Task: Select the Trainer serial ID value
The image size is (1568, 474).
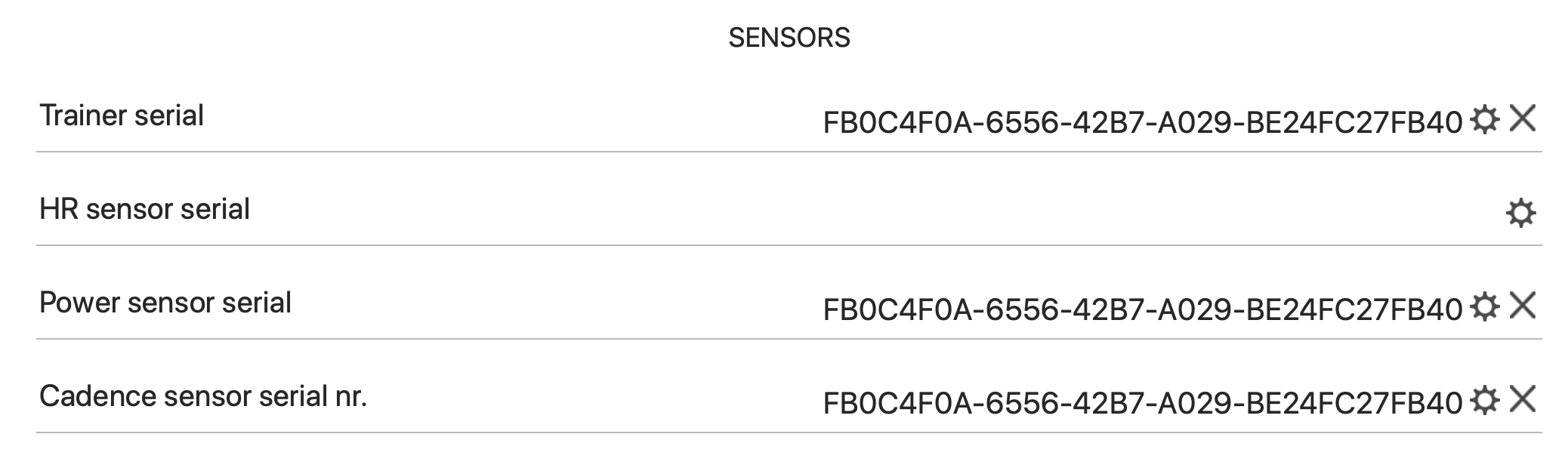Action: (x=1142, y=122)
